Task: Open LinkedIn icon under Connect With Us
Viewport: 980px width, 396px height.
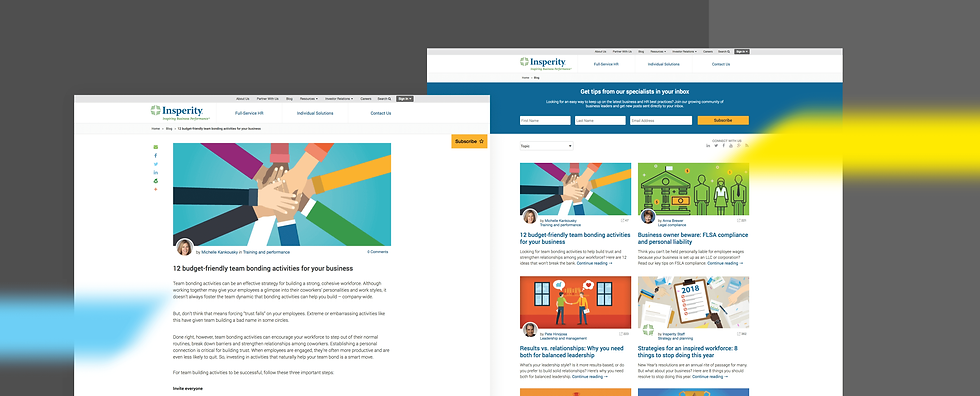Action: [x=708, y=146]
